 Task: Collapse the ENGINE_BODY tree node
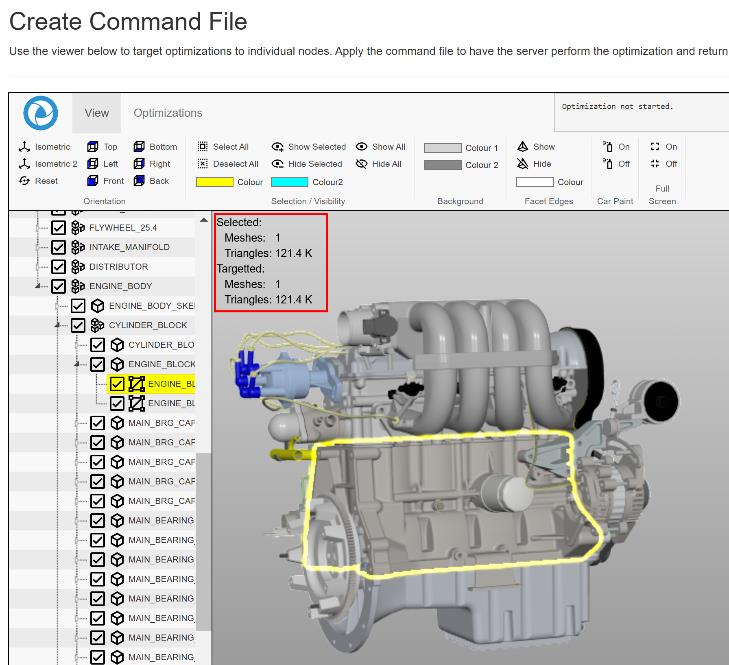click(x=38, y=286)
